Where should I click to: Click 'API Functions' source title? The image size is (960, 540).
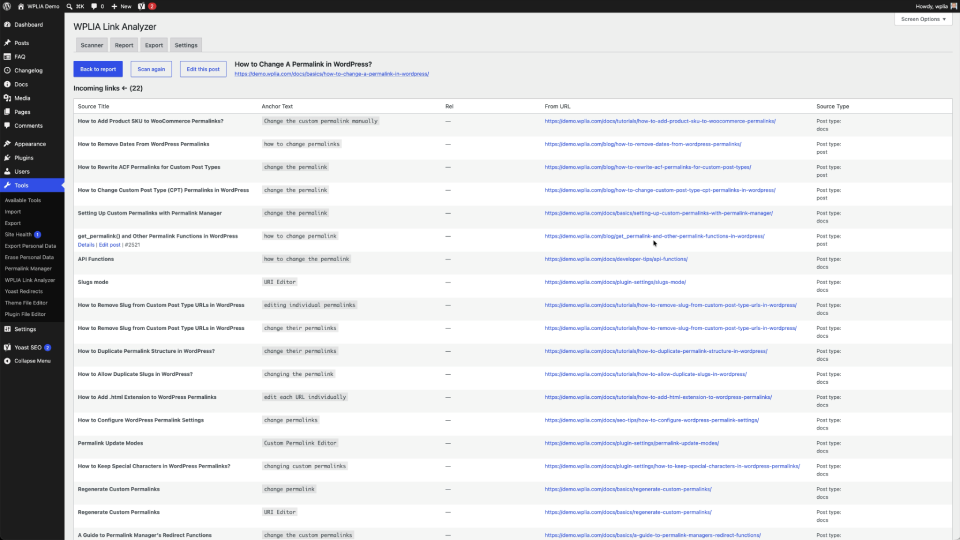(96, 259)
